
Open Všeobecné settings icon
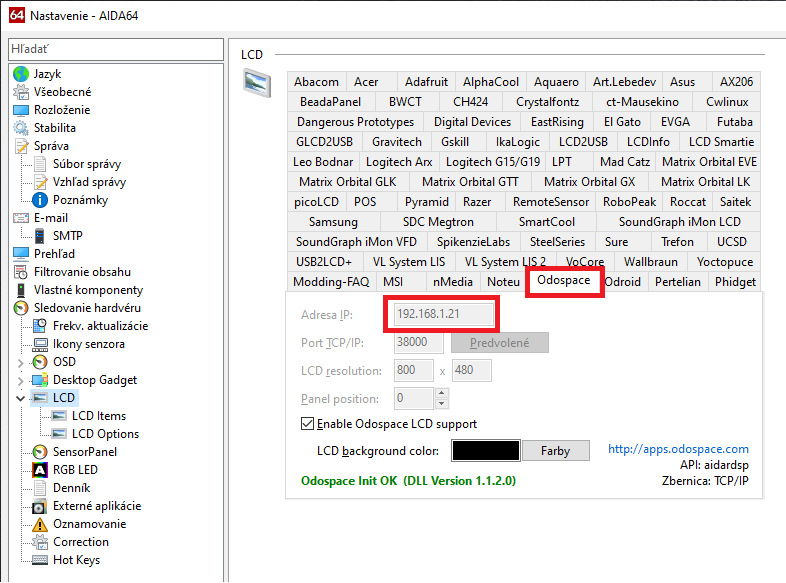pos(21,92)
